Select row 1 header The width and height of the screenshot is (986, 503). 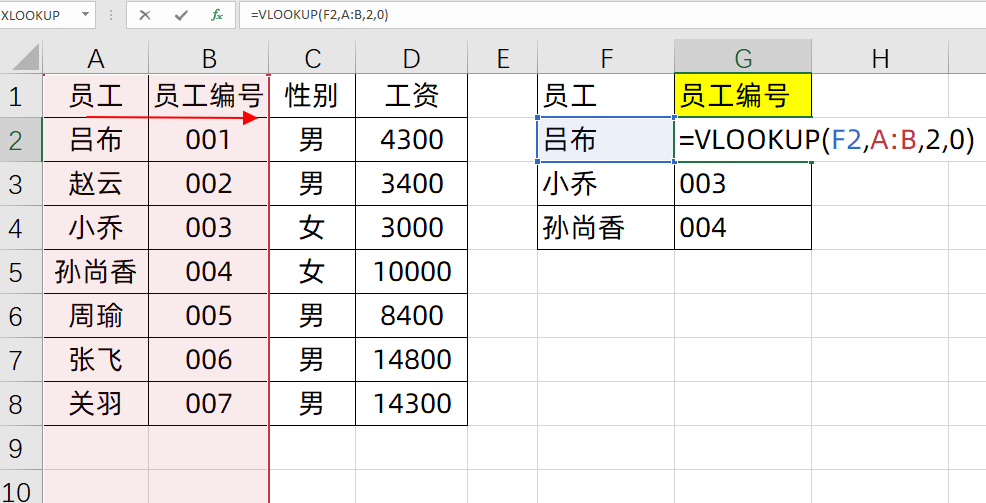[x=20, y=96]
